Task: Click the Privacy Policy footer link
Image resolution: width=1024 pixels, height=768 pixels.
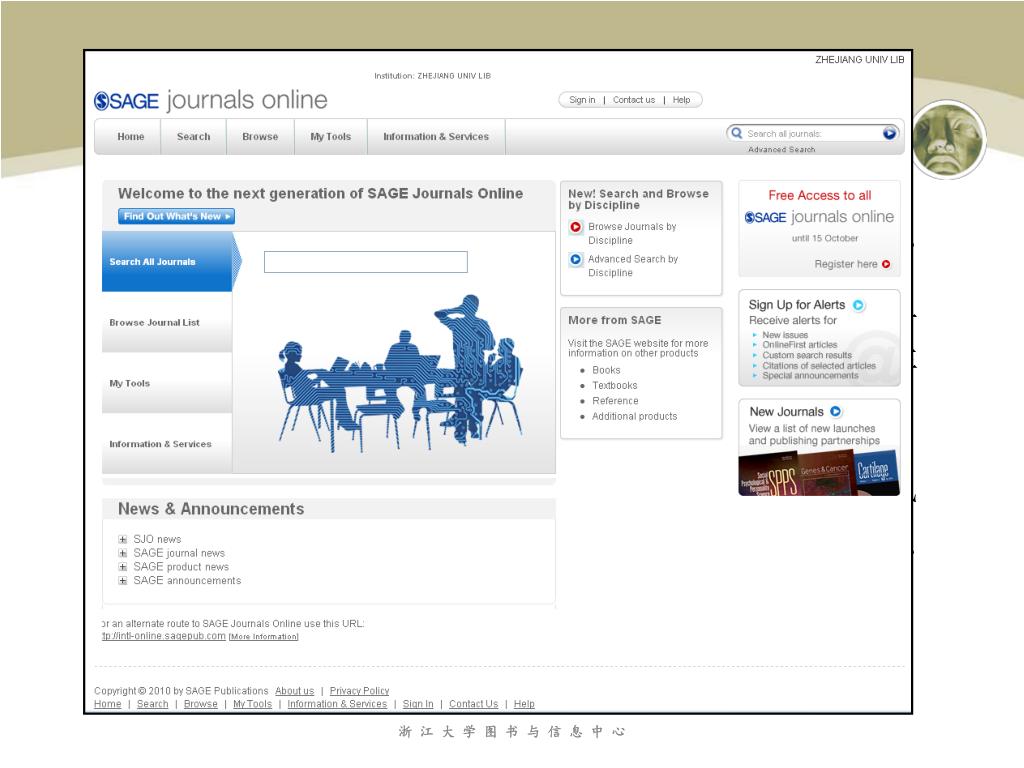Action: point(359,691)
